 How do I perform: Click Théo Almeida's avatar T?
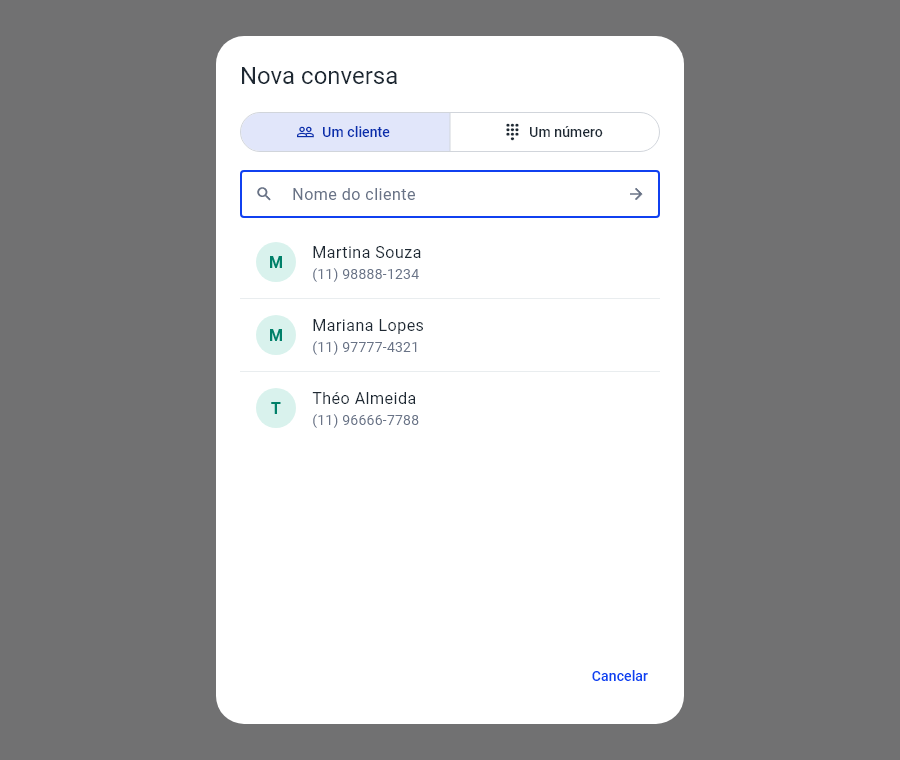click(276, 408)
